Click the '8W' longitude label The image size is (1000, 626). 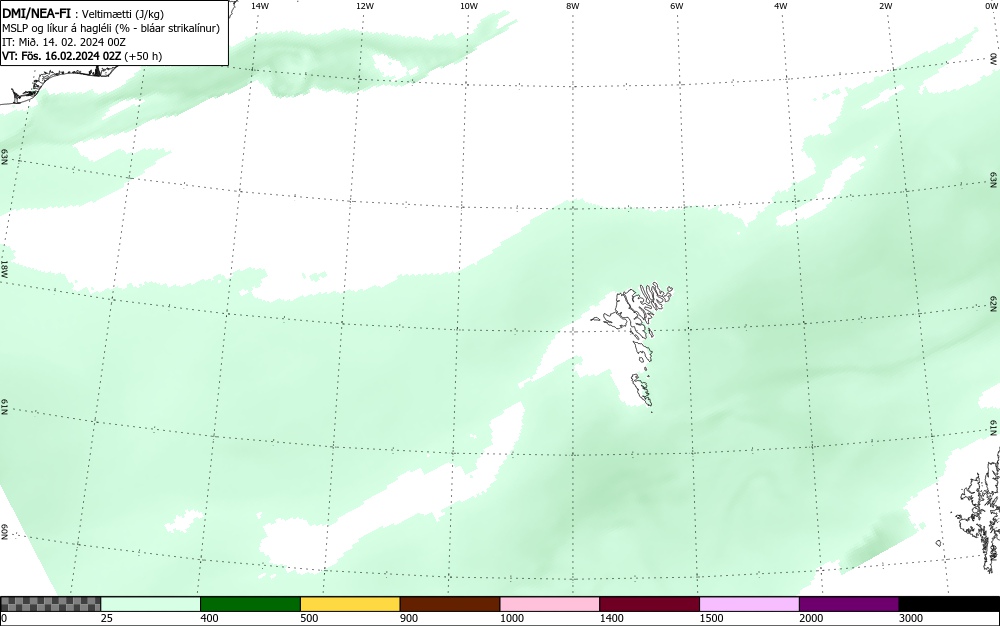[x=573, y=6]
